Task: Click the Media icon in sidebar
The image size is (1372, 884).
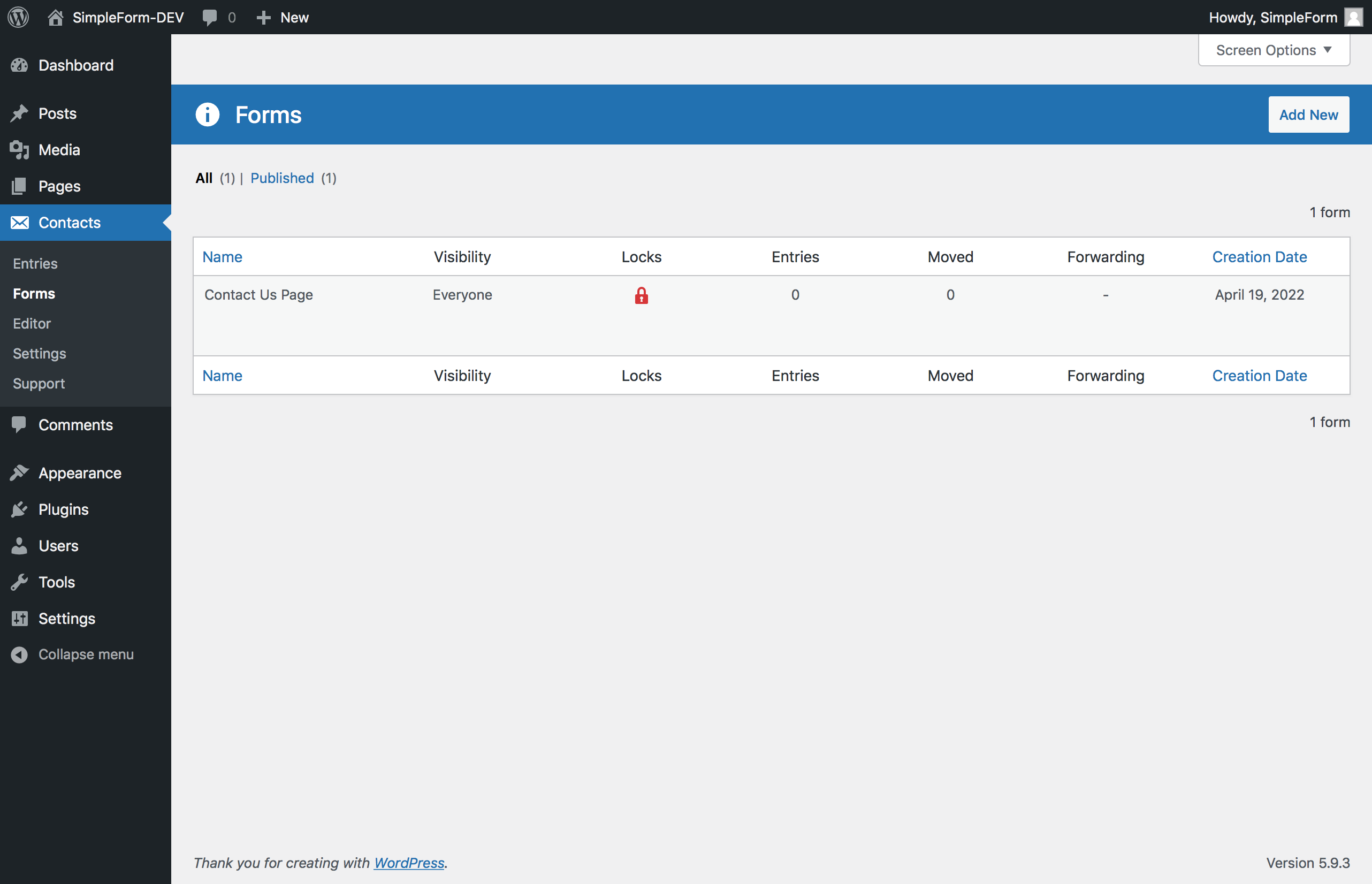Action: [19, 150]
